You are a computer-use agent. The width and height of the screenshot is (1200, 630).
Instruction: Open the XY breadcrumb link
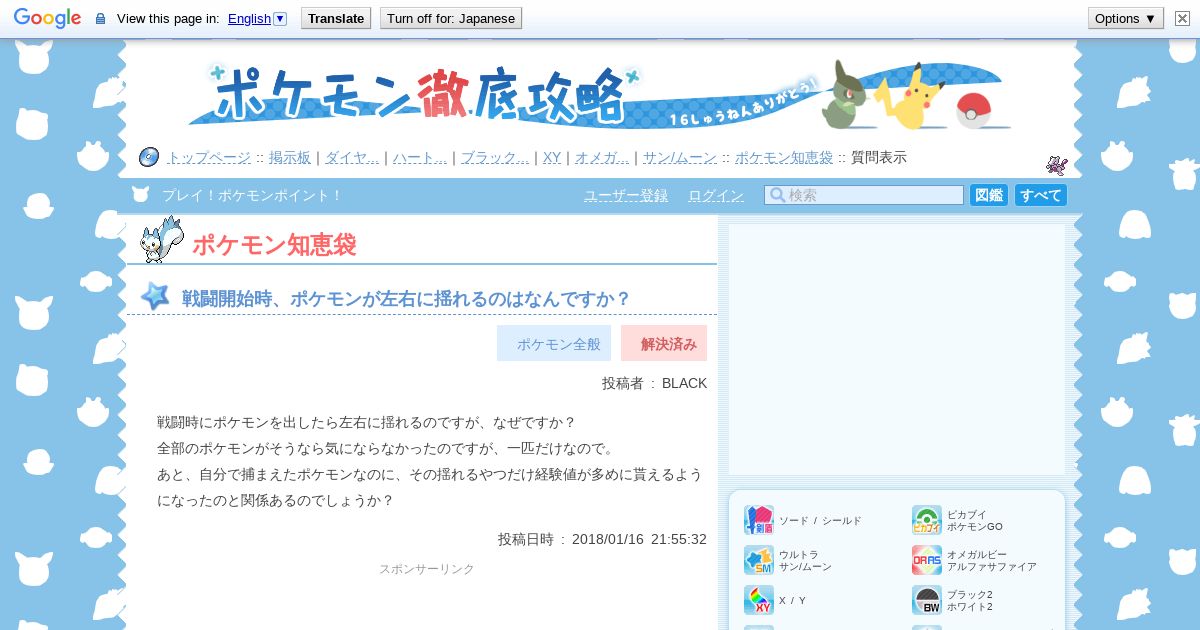coord(552,158)
